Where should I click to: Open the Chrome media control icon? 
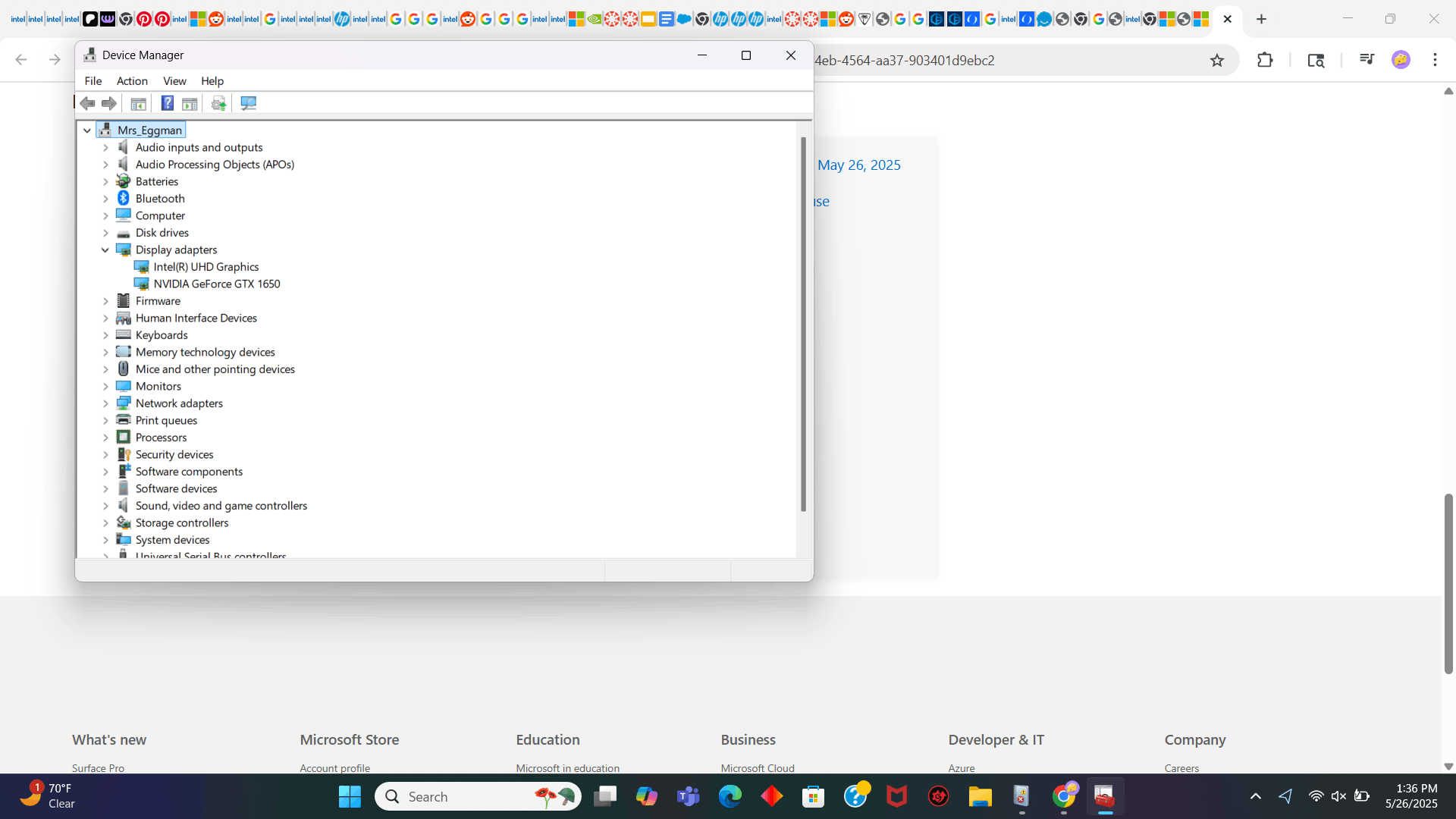[1367, 60]
